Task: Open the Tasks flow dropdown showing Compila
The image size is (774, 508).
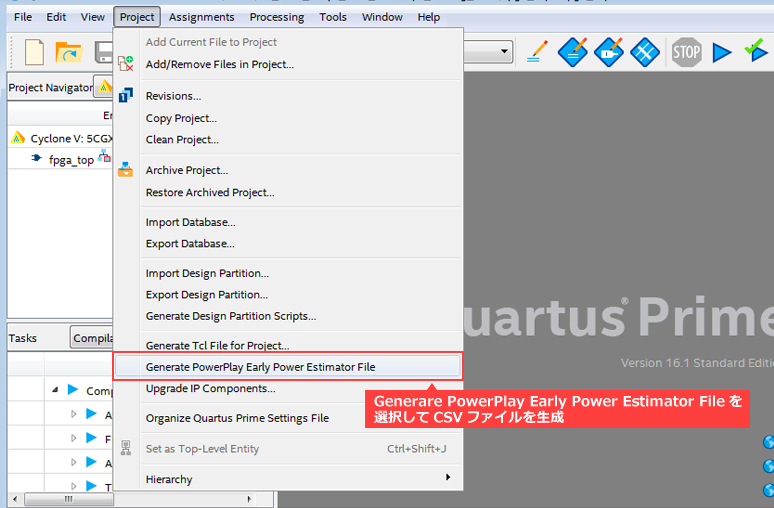Action: (91, 338)
